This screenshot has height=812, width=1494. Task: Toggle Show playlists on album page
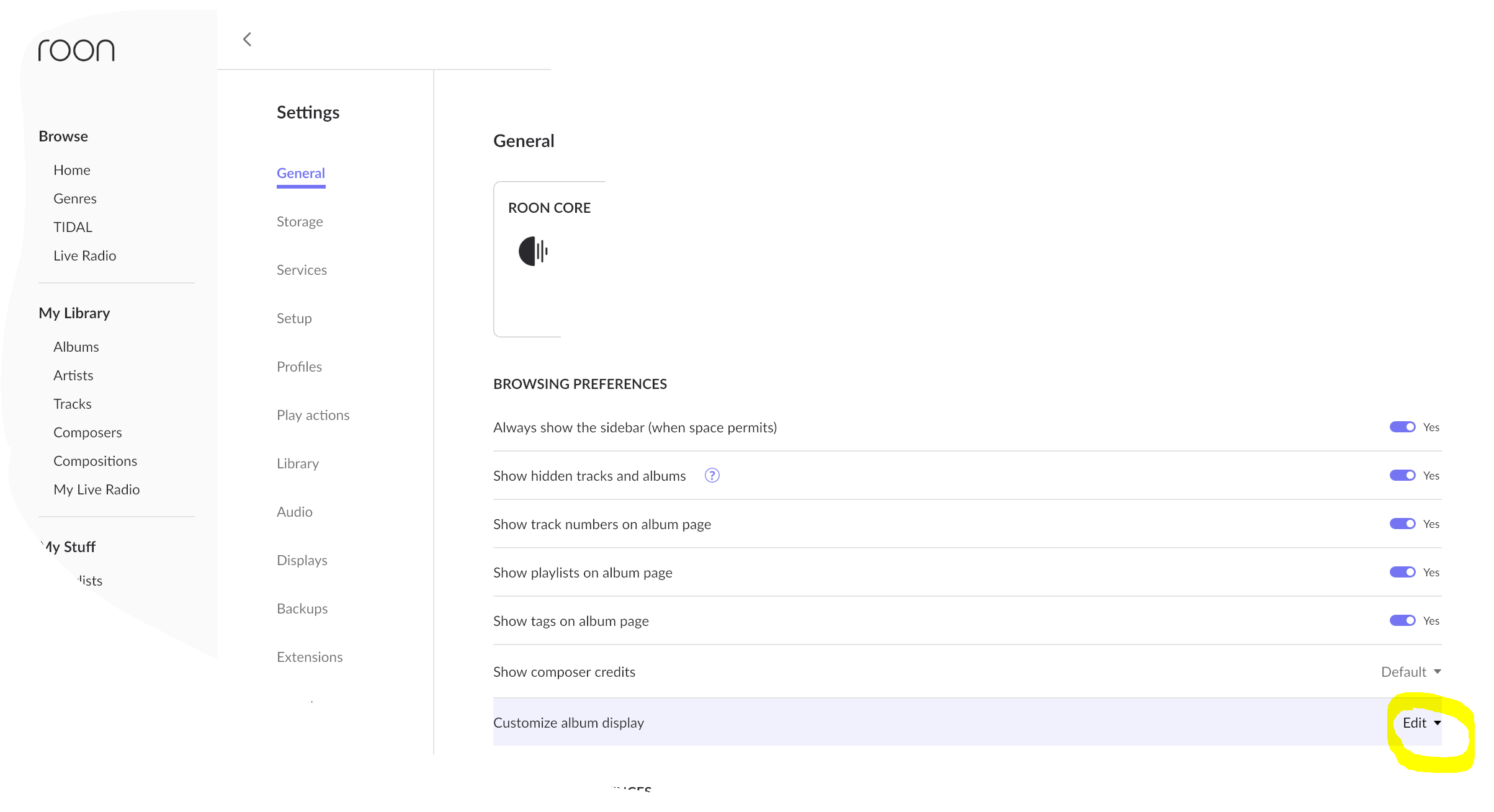click(1402, 573)
